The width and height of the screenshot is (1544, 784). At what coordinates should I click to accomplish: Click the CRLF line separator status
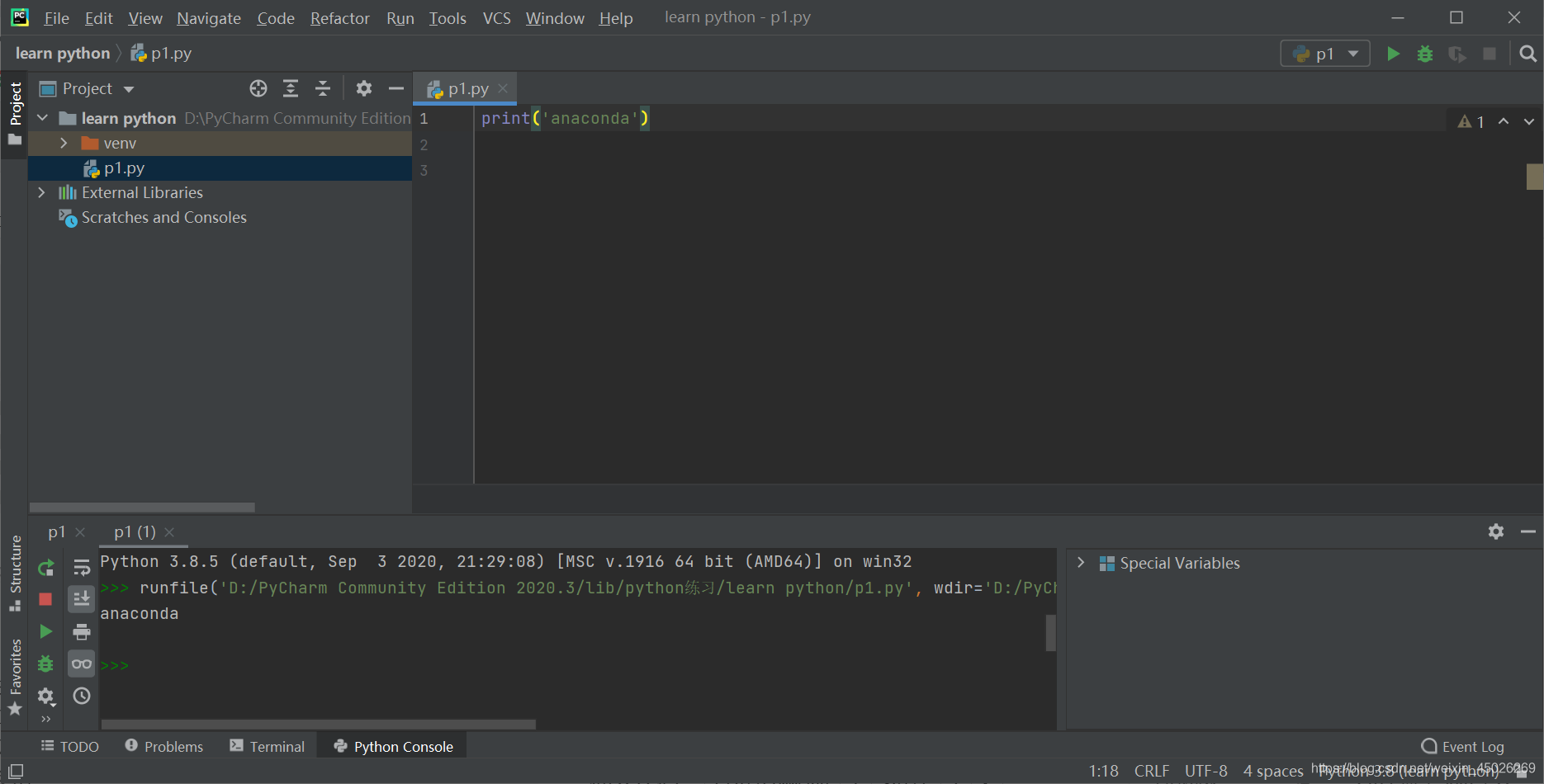pyautogui.click(x=1152, y=771)
